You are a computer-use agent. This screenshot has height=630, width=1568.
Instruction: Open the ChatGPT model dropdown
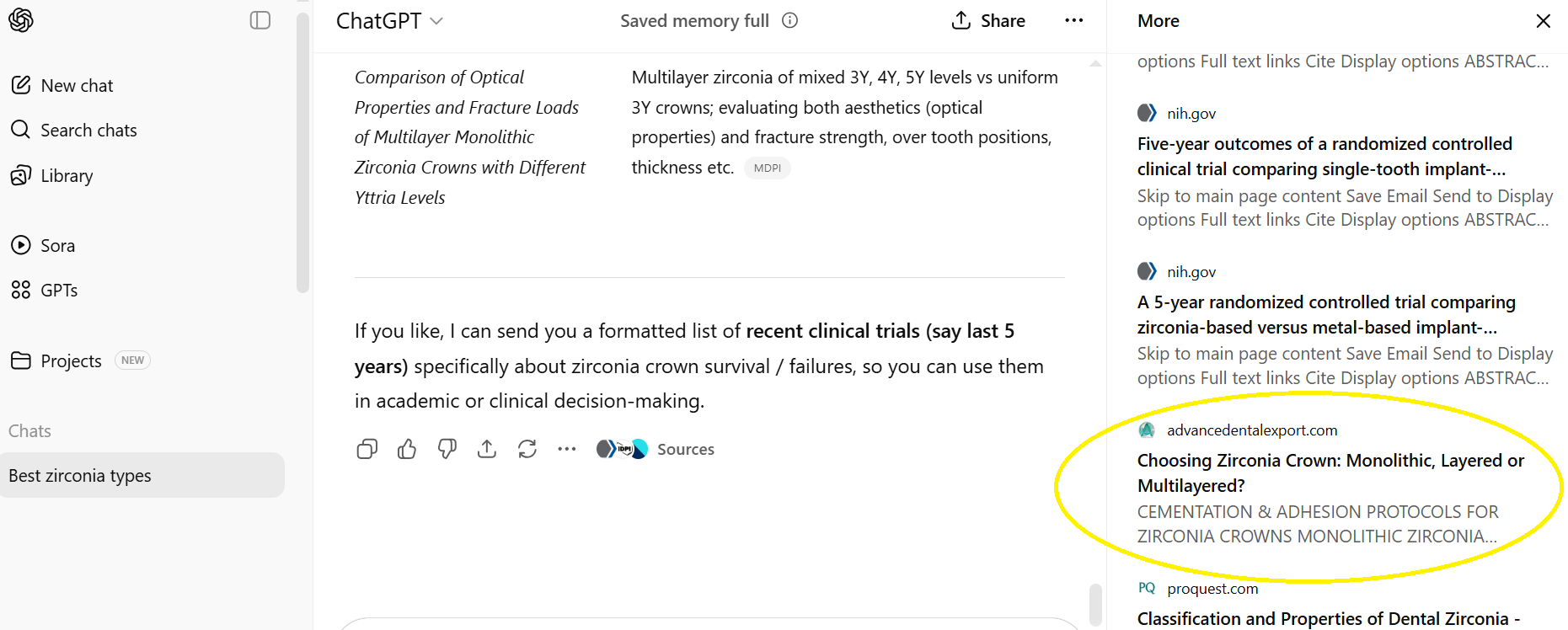(389, 21)
